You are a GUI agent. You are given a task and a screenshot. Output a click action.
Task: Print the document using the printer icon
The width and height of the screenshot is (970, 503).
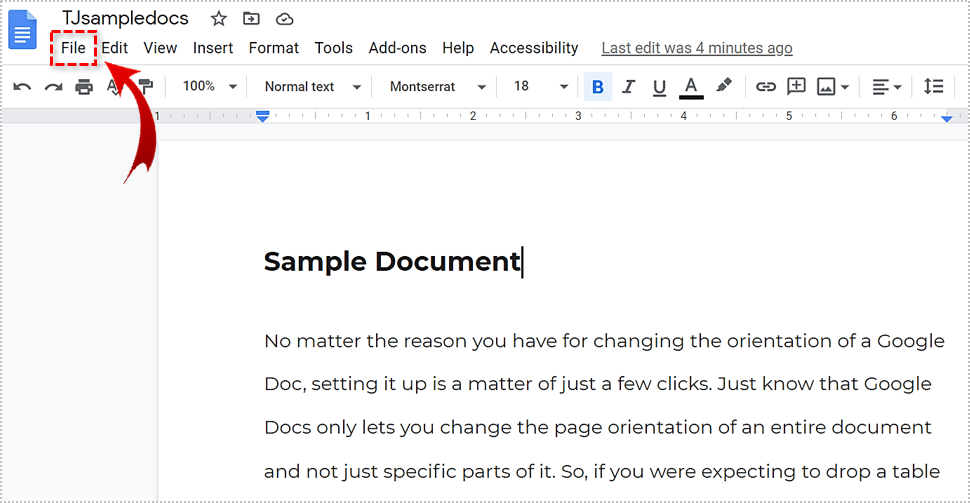(84, 87)
